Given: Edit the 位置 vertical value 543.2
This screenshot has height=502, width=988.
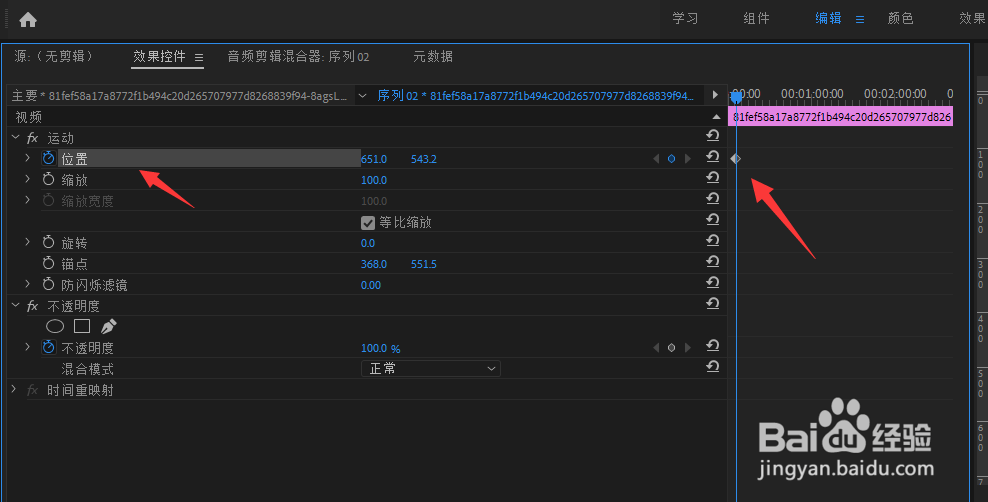Looking at the screenshot, I should [423, 159].
